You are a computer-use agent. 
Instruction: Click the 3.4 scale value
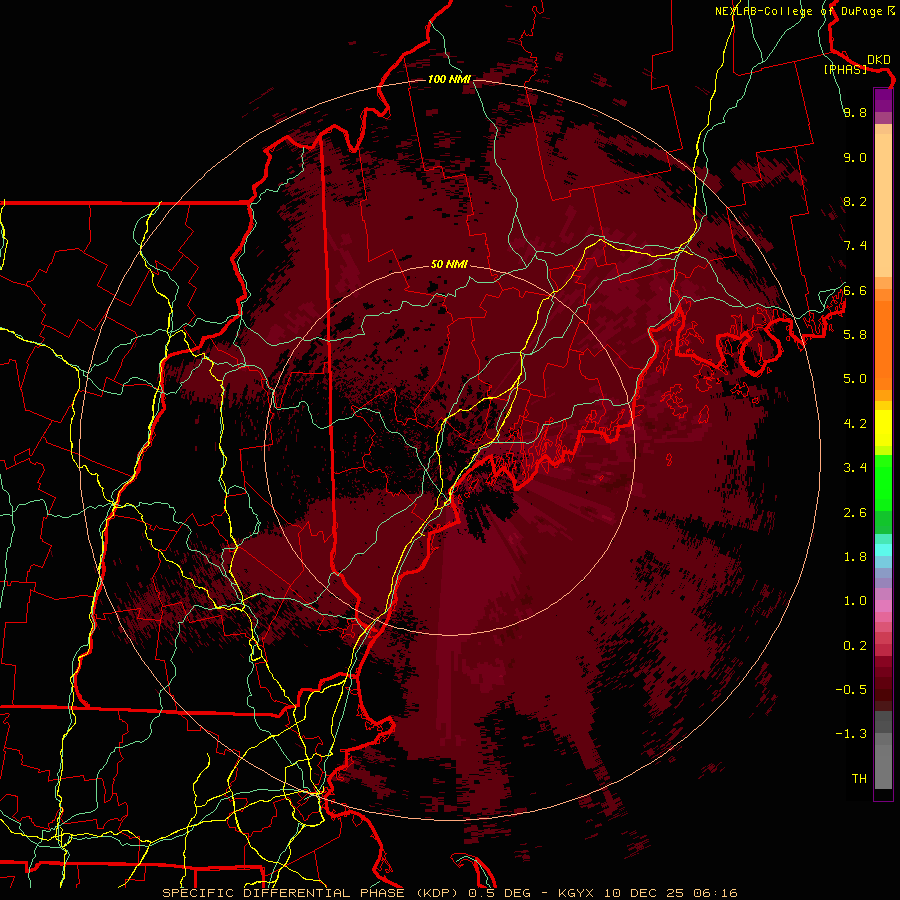pyautogui.click(x=855, y=468)
